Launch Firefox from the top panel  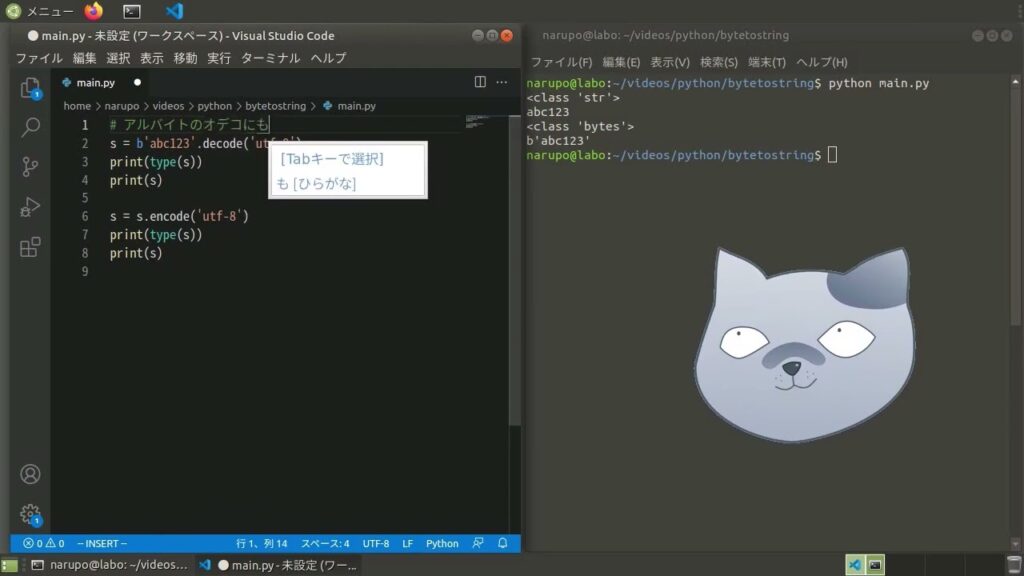tap(94, 11)
